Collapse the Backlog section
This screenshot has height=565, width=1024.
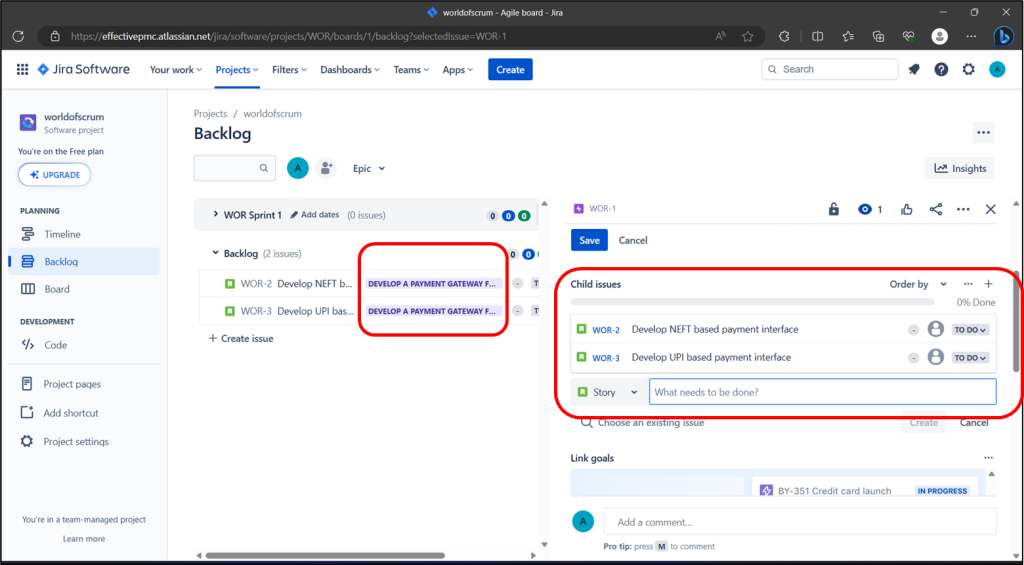pyautogui.click(x=216, y=253)
